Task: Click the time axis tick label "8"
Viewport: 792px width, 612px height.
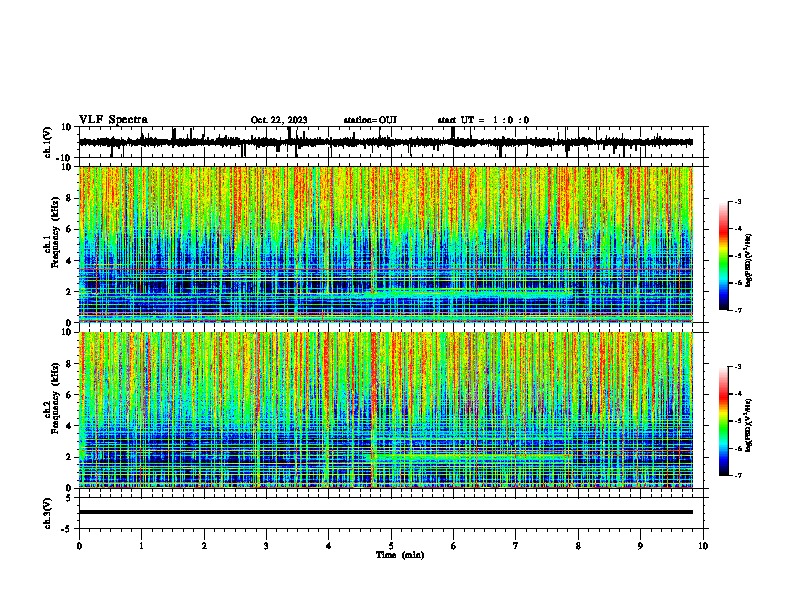Action: pyautogui.click(x=578, y=546)
